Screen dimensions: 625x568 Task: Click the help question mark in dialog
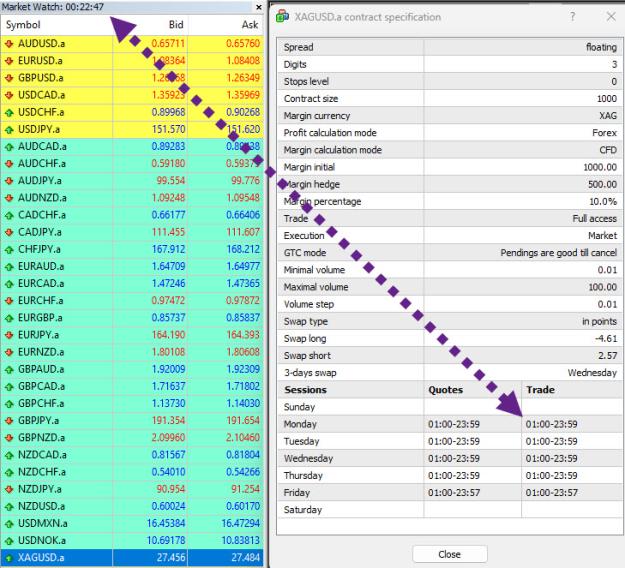572,16
